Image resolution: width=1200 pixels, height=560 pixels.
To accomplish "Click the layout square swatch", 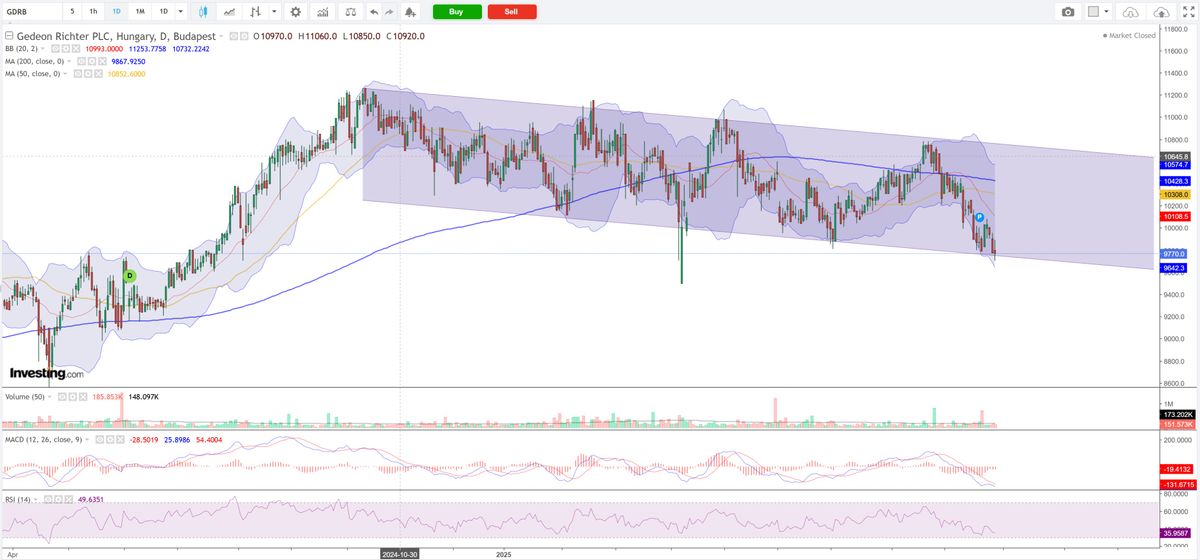I will pyautogui.click(x=1094, y=12).
